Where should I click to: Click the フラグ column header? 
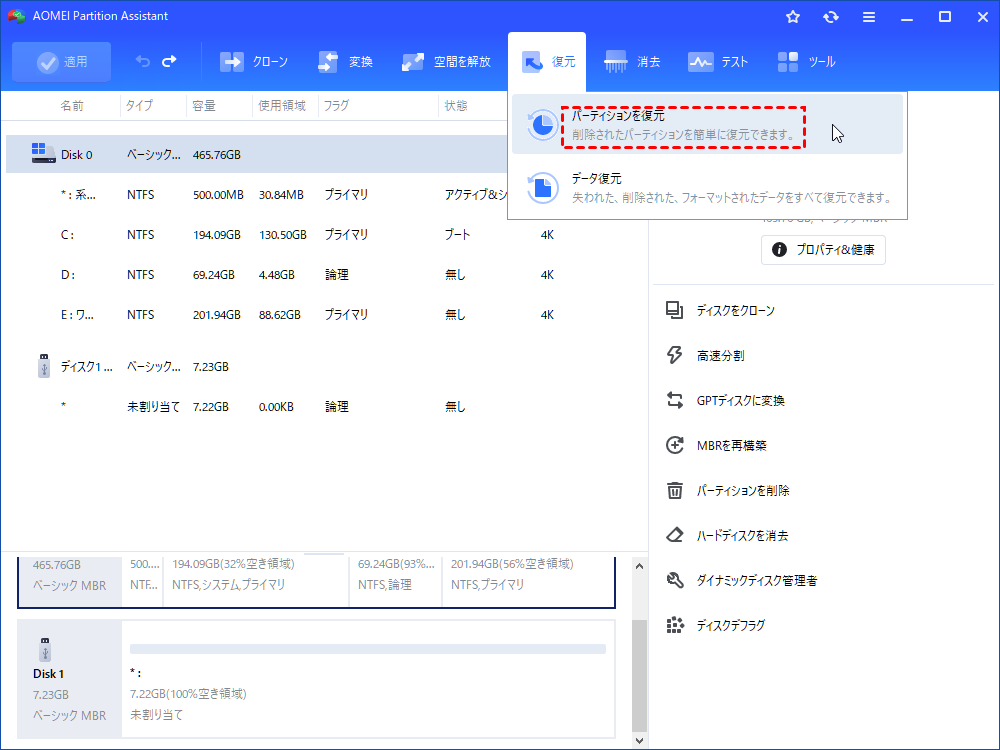point(336,106)
